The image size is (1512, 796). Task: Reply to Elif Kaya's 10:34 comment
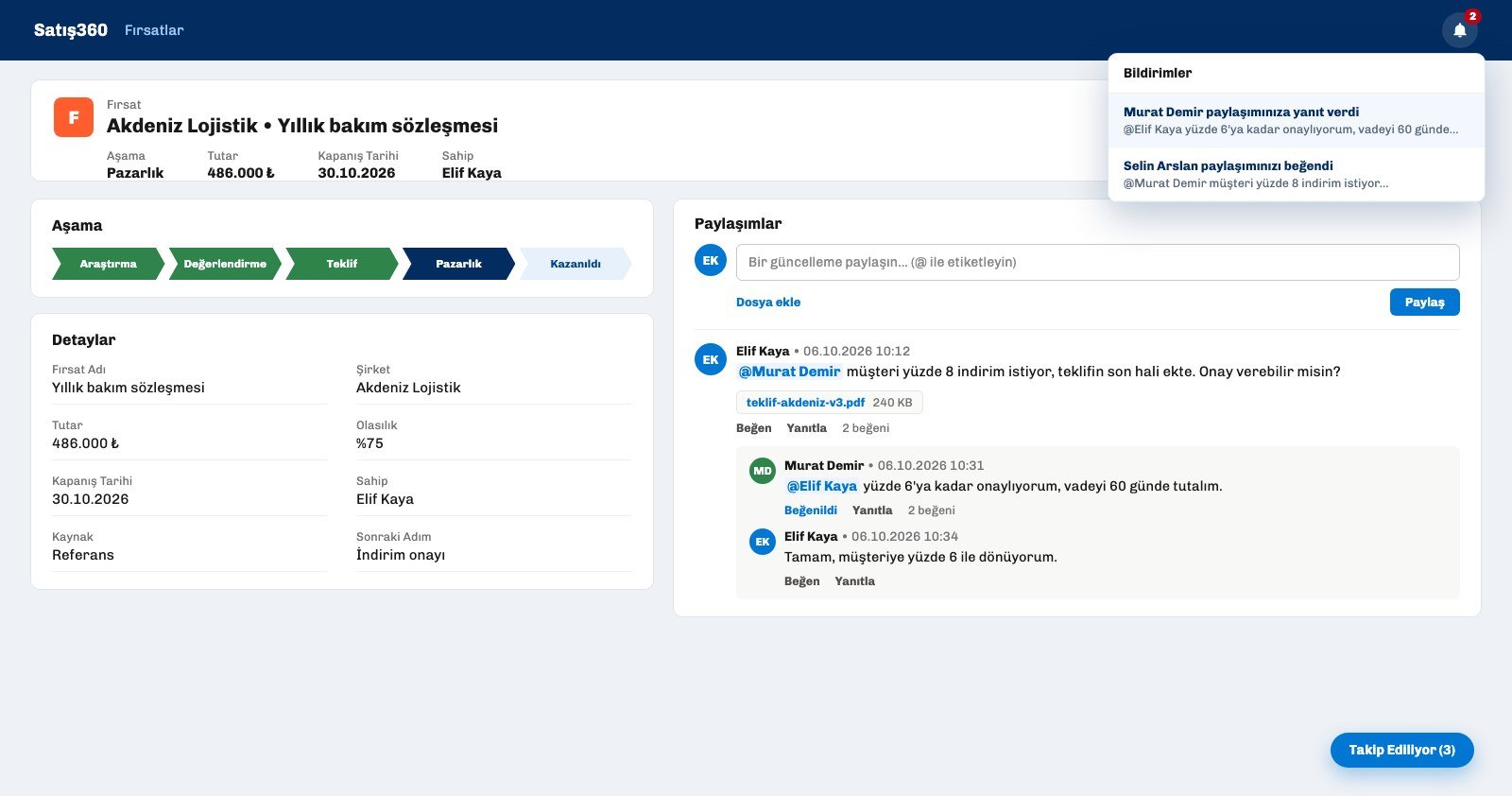[x=855, y=581]
